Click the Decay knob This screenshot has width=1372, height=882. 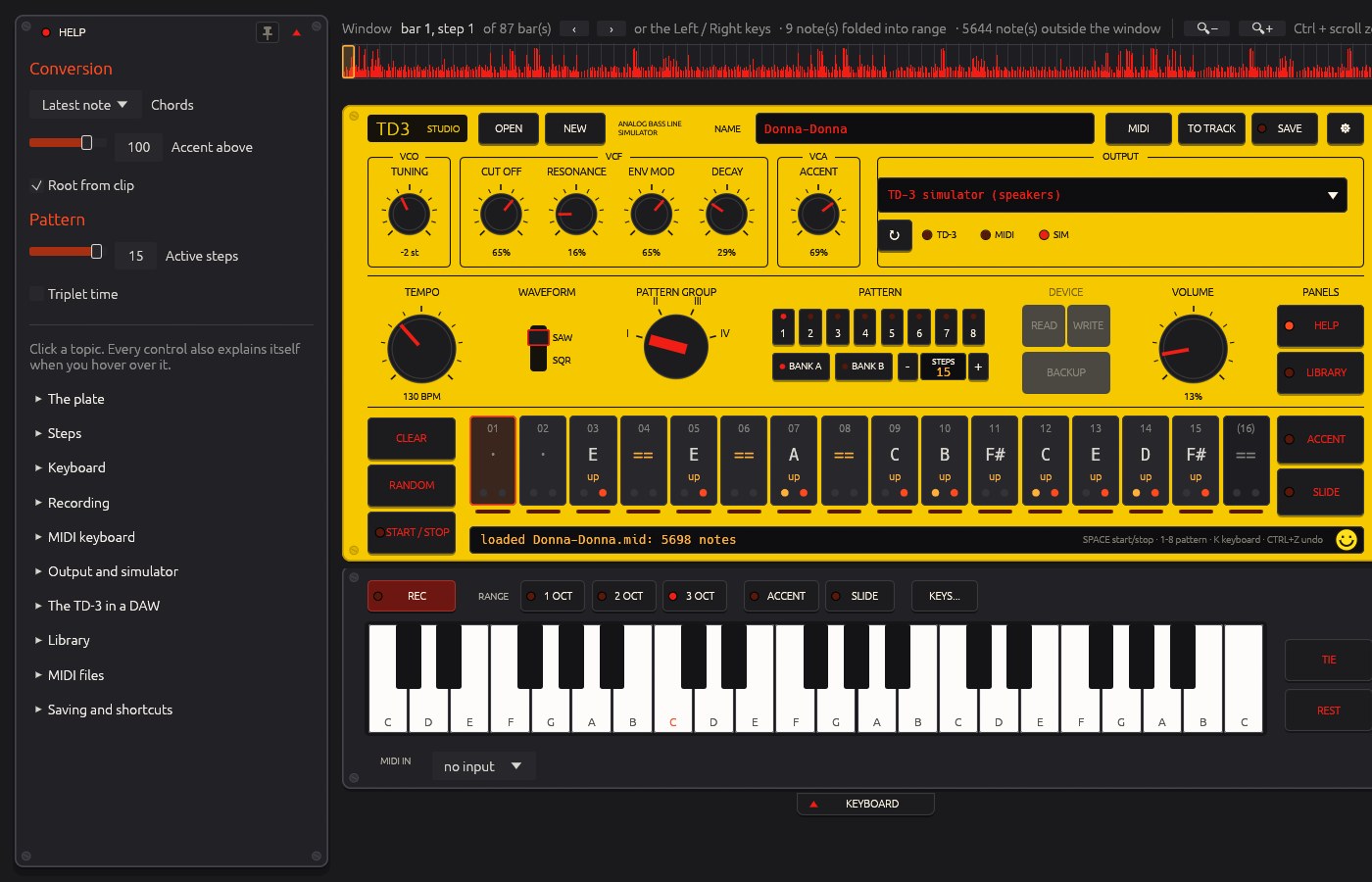726,214
